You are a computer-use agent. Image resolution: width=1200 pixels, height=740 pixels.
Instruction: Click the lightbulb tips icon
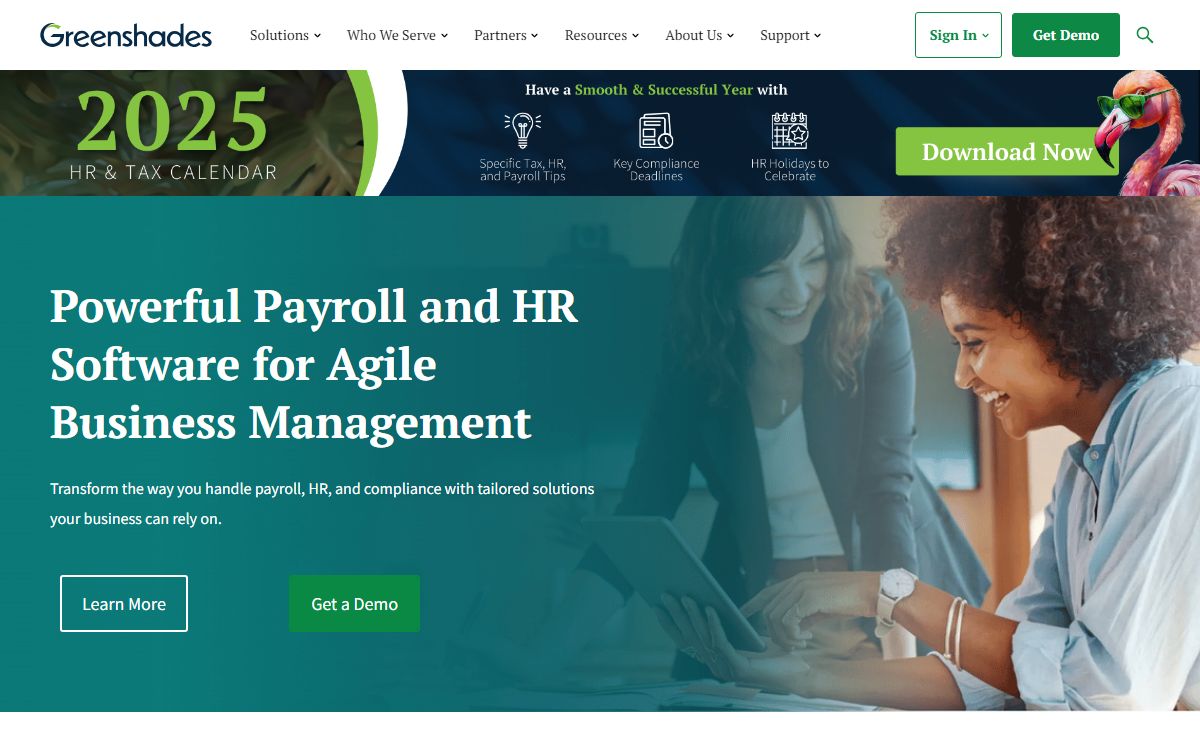tap(522, 131)
